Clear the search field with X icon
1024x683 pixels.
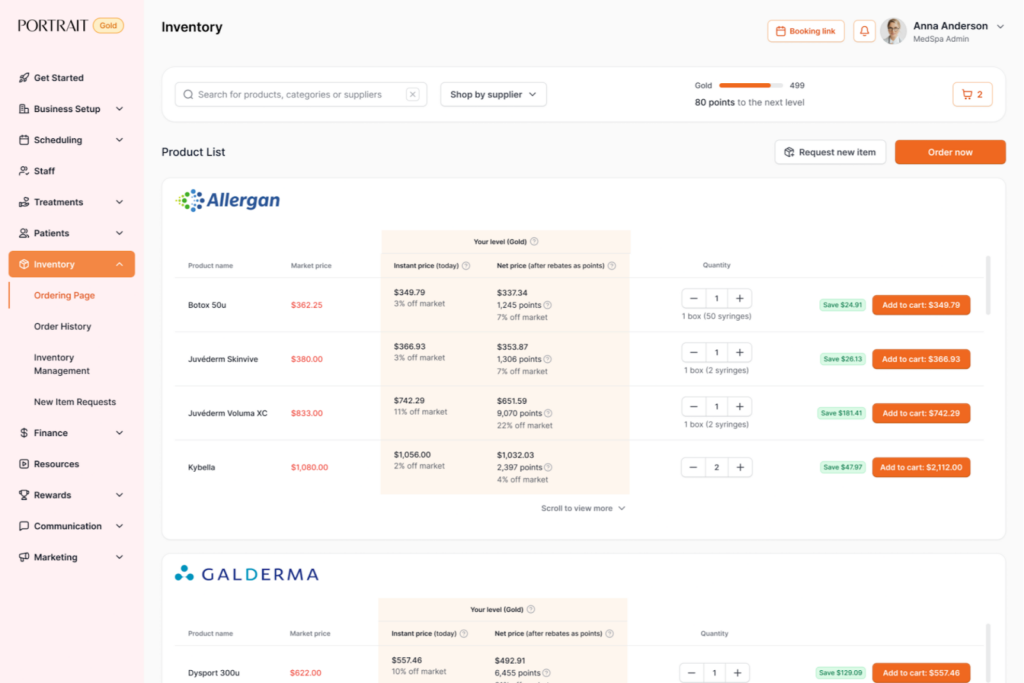pyautogui.click(x=412, y=95)
